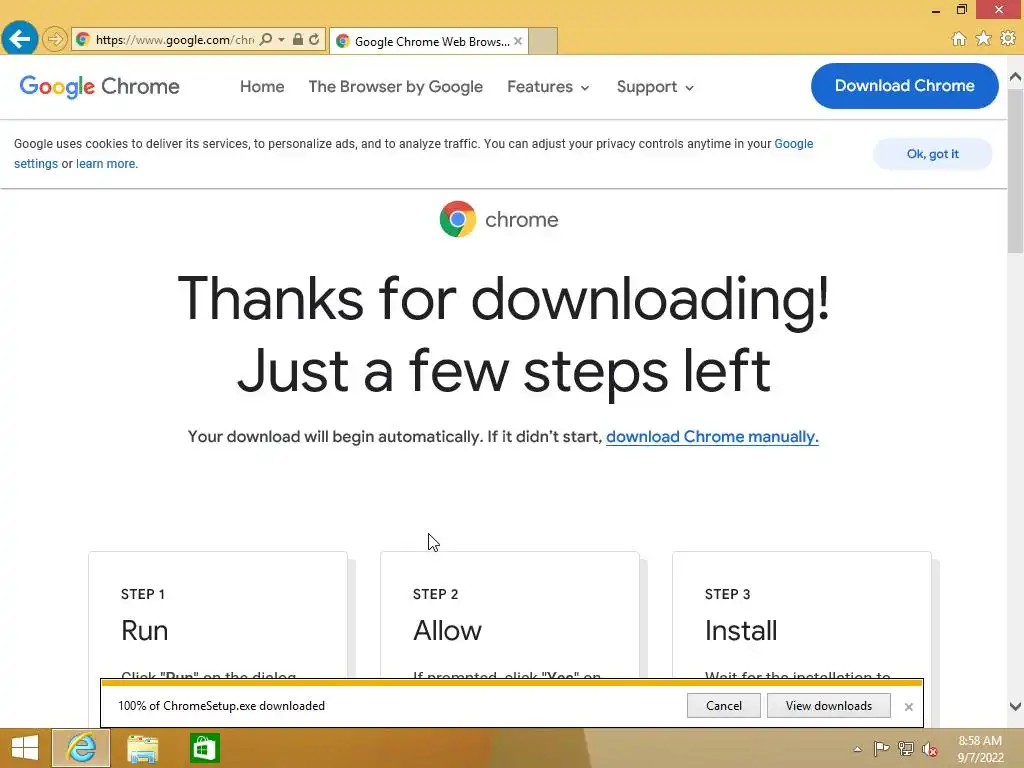
Task: Open the learn more link
Action: point(106,164)
